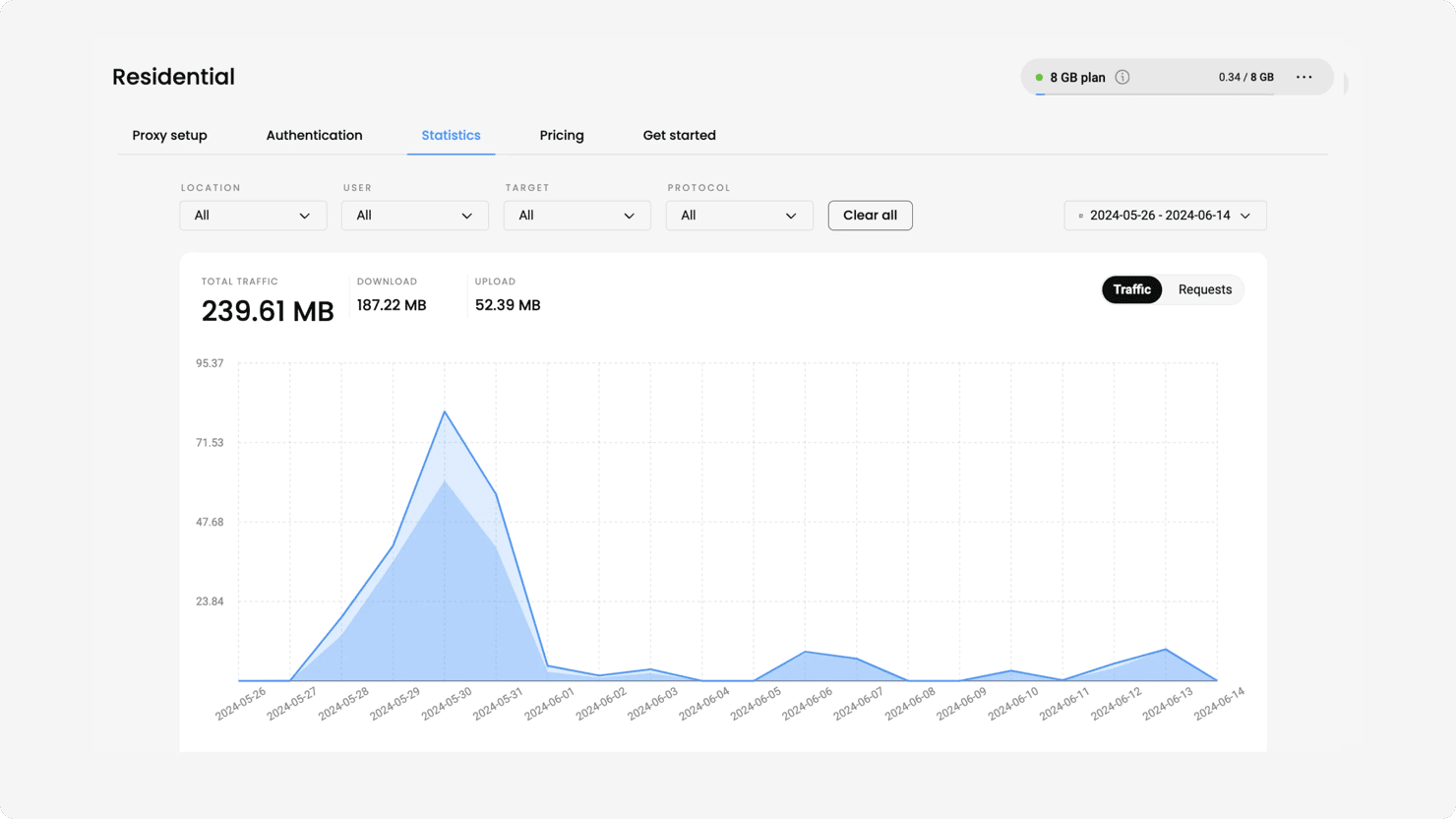Select the Statistics tab
Image resolution: width=1456 pixels, height=819 pixels.
click(451, 135)
